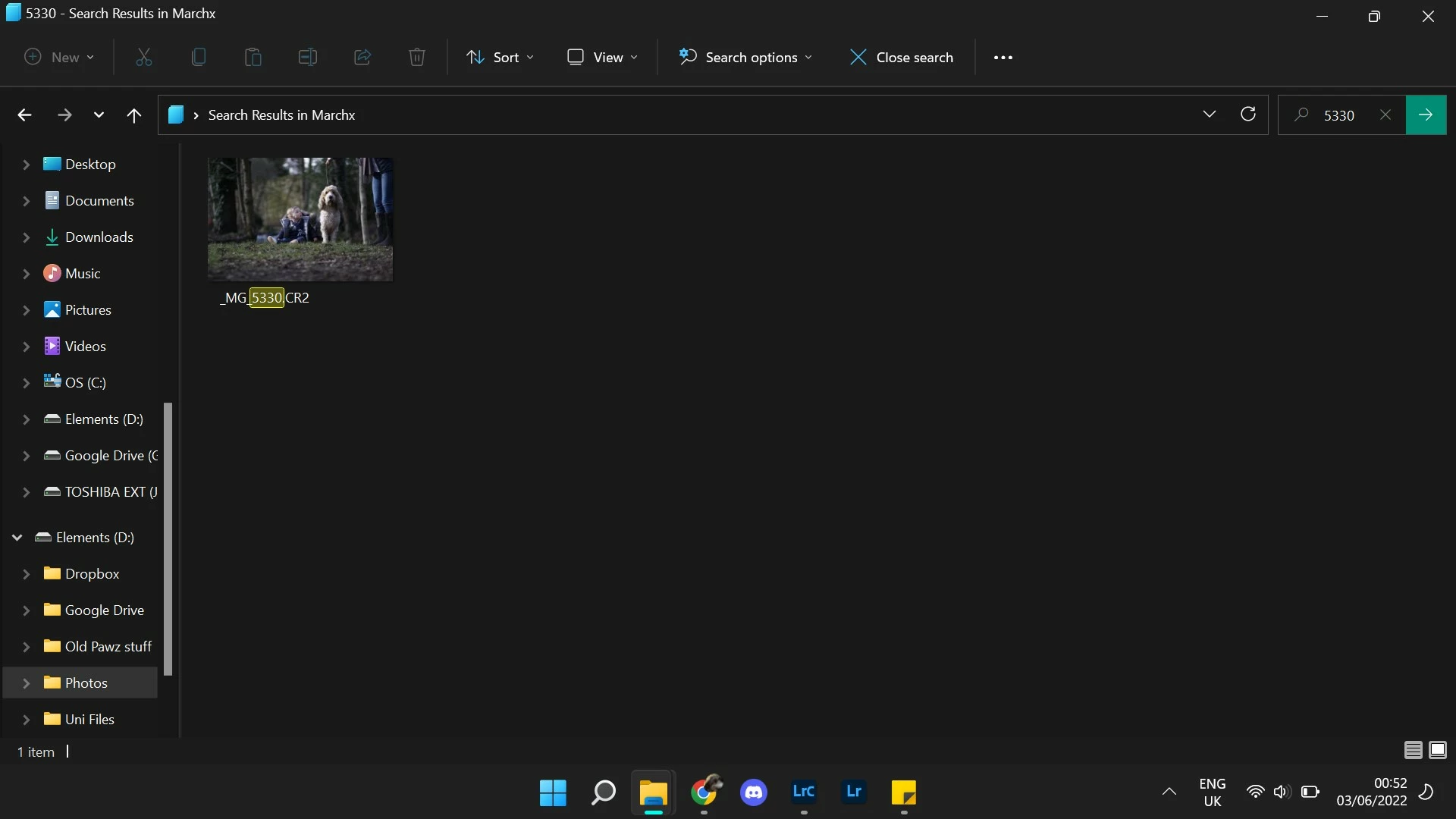Expand the Photos folder tree
The image size is (1456, 819).
26,683
